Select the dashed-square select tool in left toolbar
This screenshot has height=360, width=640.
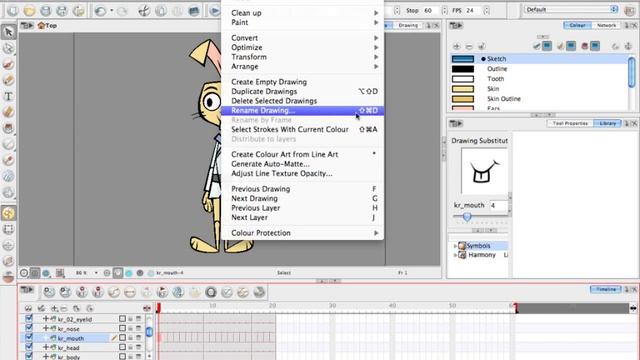tap(8, 229)
